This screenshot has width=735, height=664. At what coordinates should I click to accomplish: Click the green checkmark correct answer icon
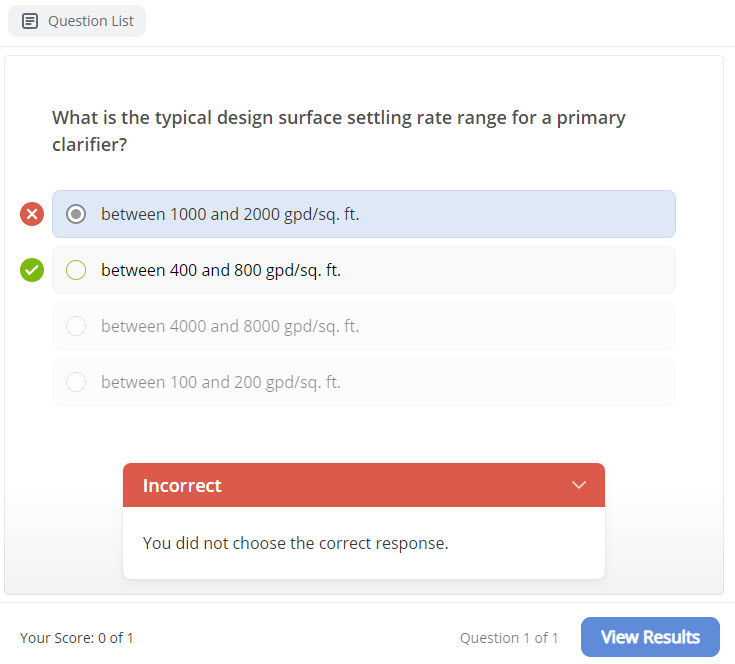[x=32, y=270]
